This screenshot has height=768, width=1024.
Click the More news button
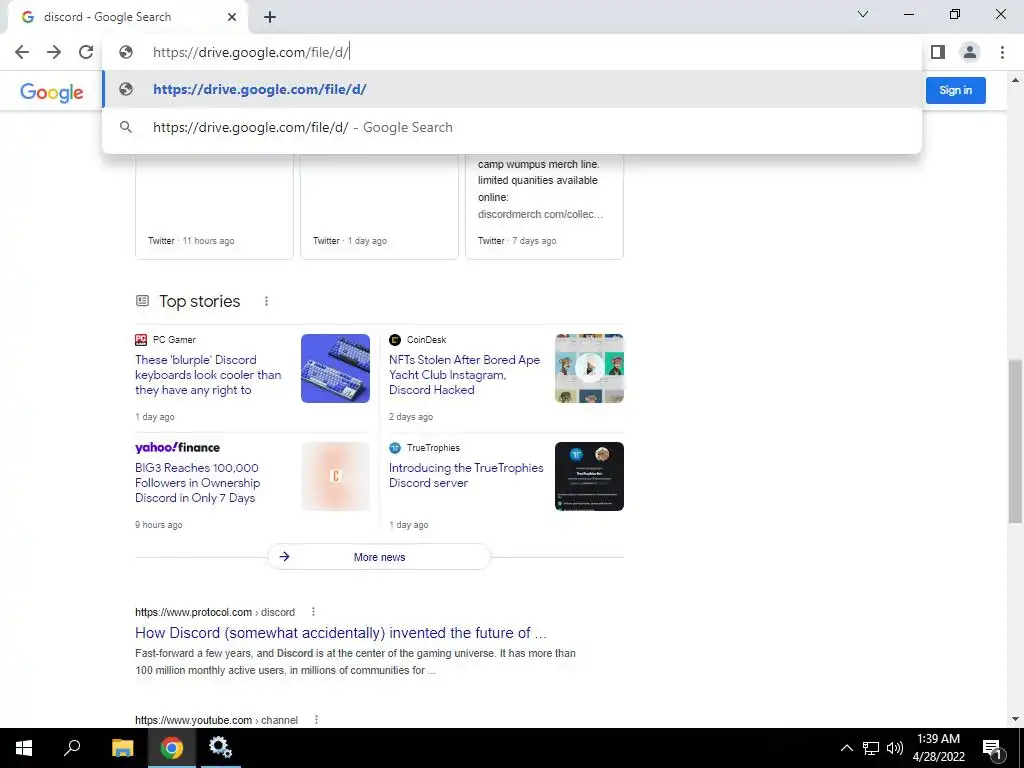pyautogui.click(x=379, y=557)
